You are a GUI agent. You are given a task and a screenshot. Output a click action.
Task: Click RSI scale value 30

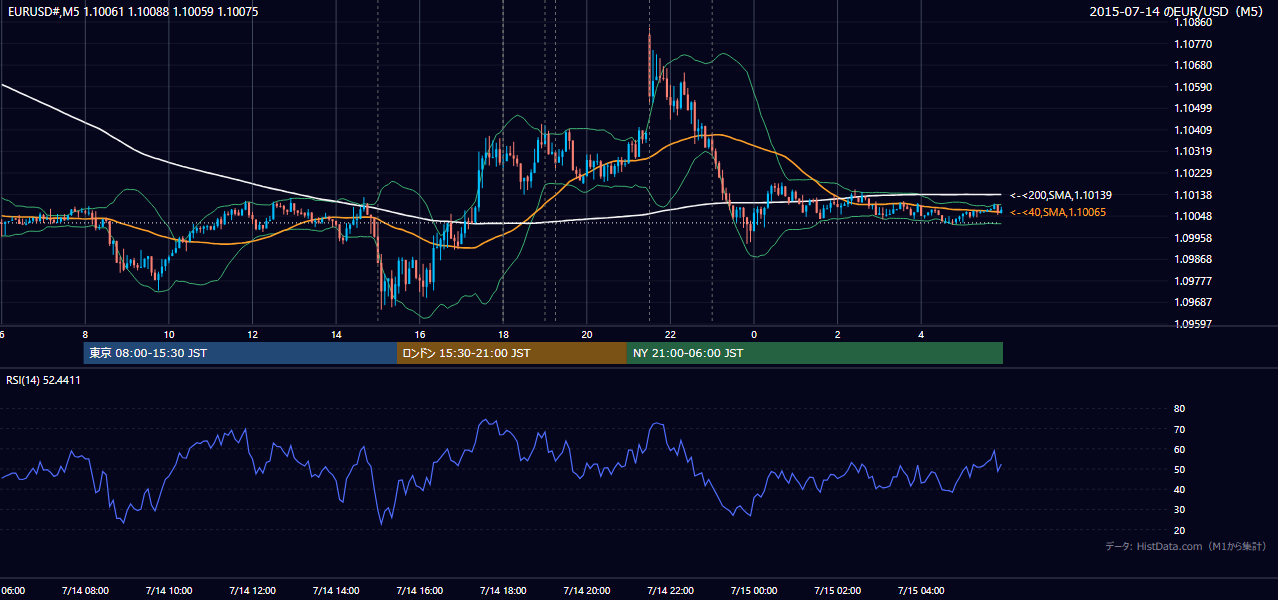[x=1180, y=510]
